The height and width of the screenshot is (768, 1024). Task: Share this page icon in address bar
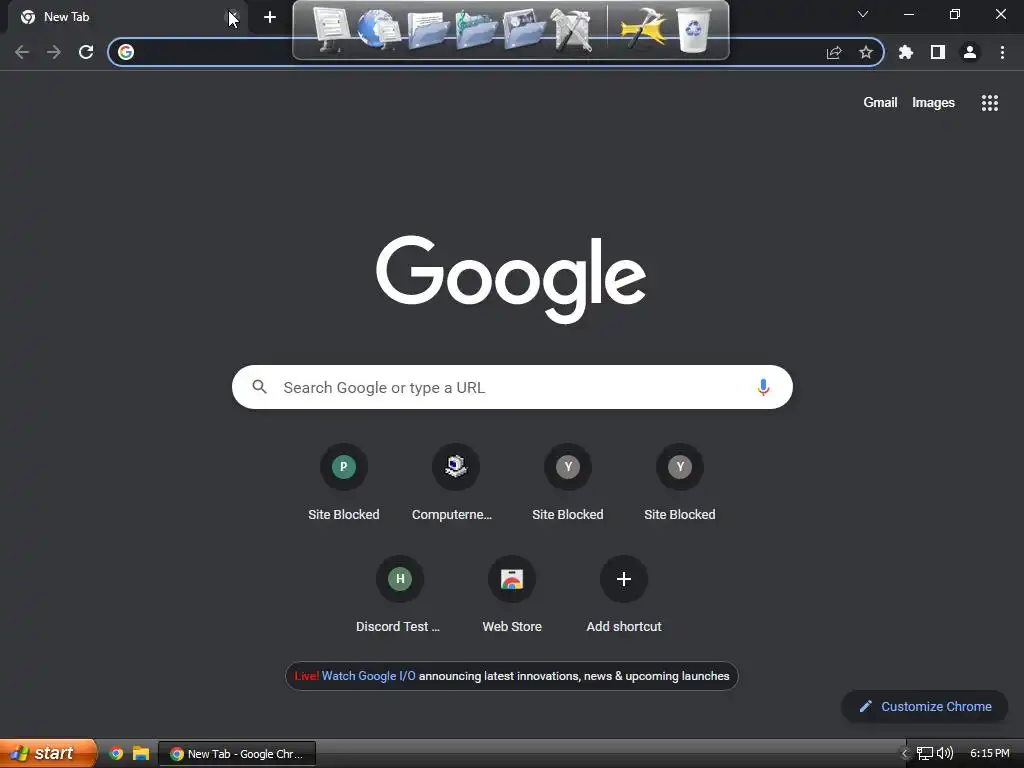coord(834,52)
